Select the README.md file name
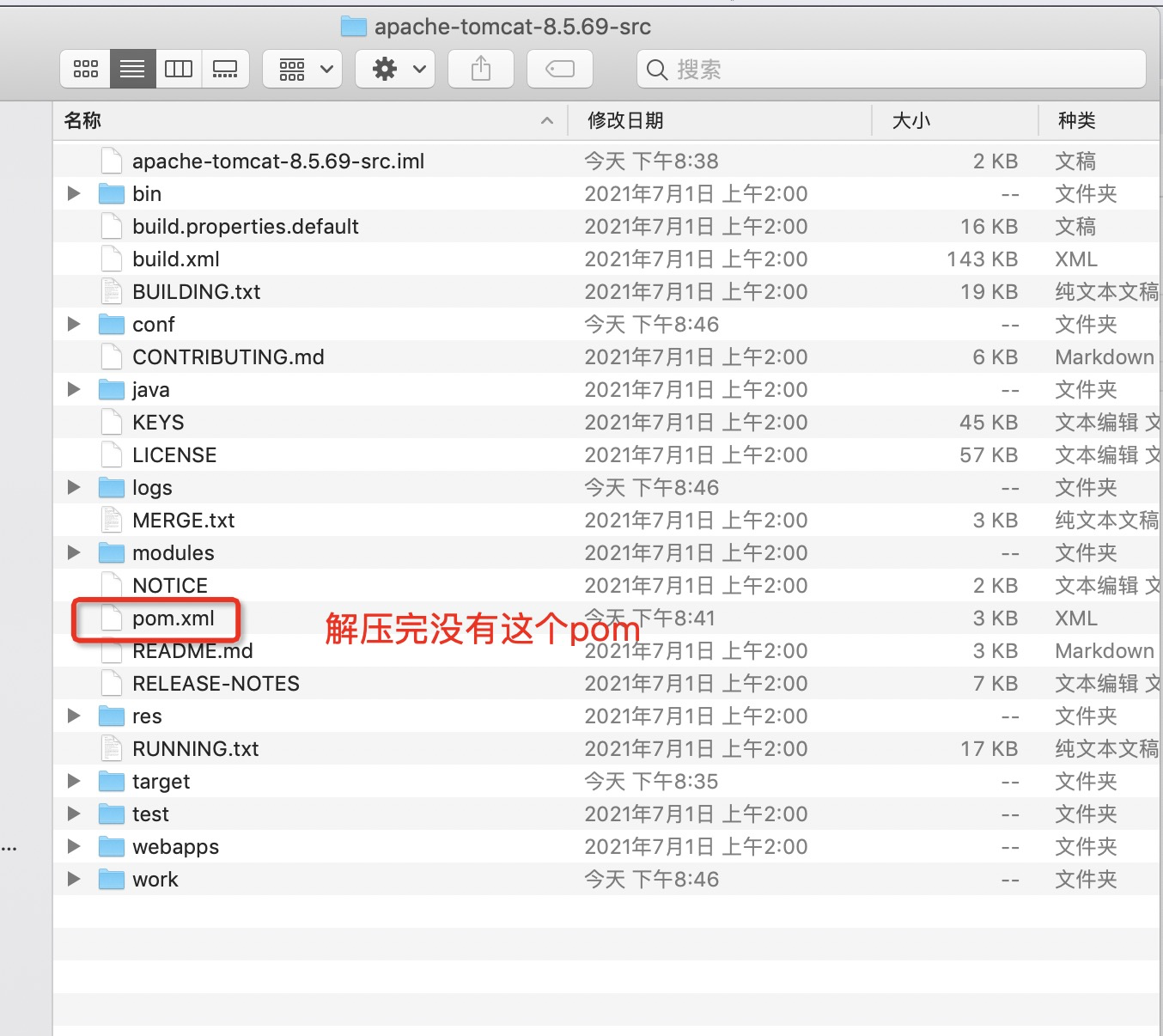This screenshot has height=1036, width=1163. [x=192, y=650]
